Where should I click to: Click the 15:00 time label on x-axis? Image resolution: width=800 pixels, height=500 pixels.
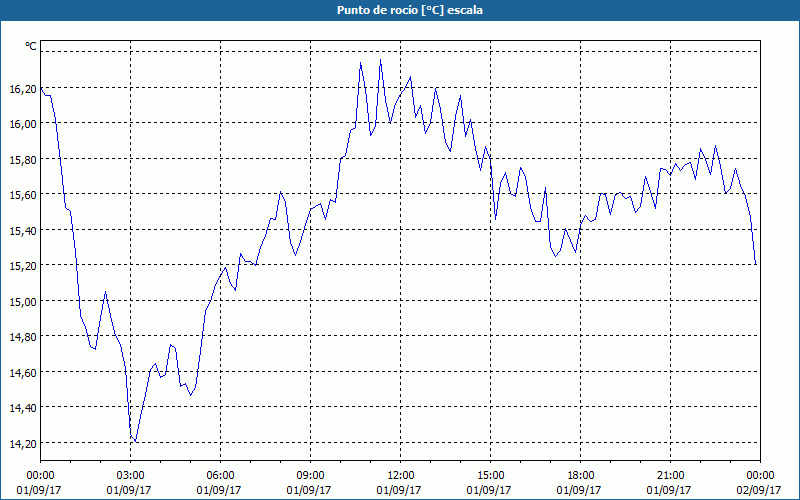click(x=491, y=476)
